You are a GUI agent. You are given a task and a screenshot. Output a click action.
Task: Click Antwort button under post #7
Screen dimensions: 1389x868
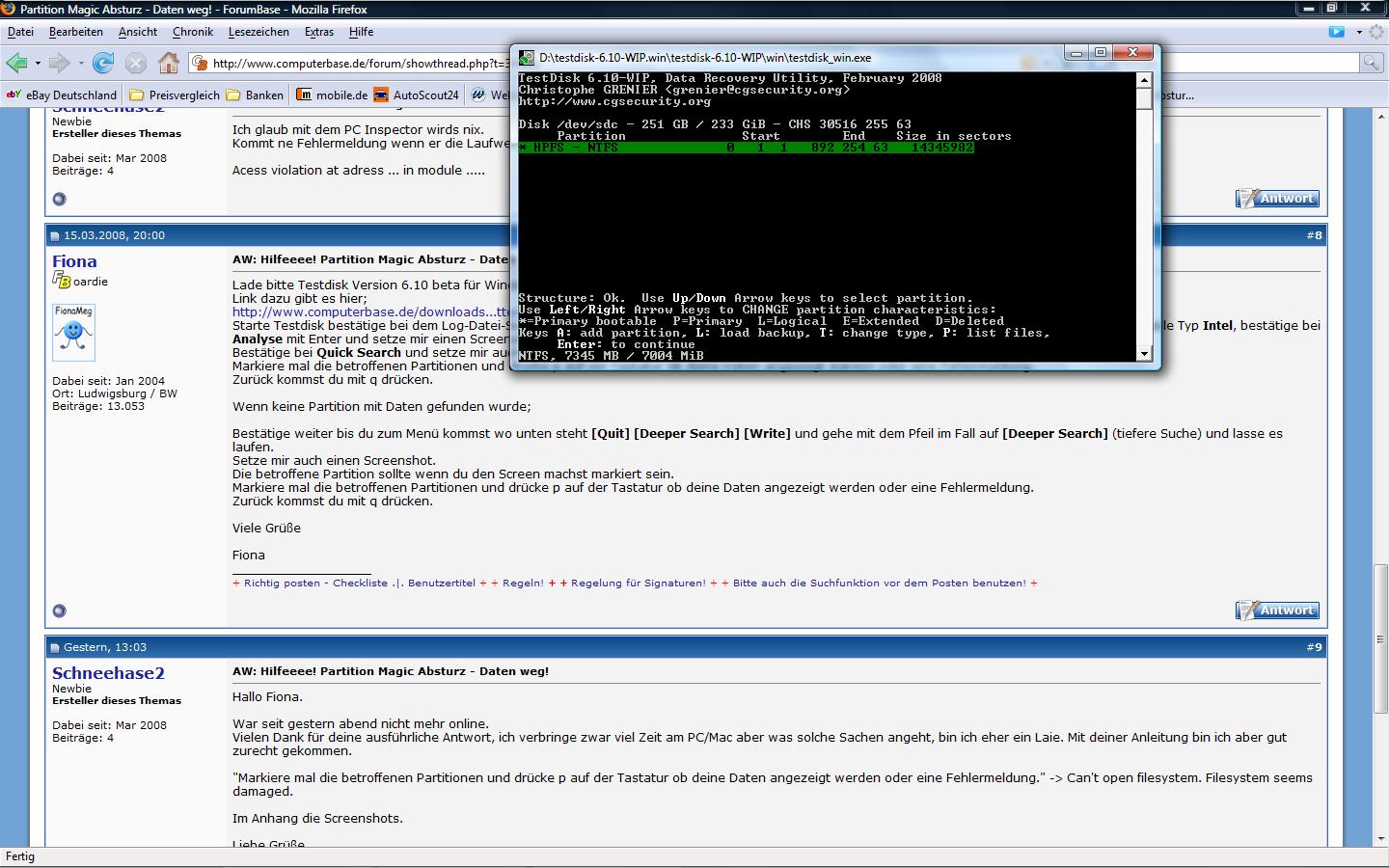(1277, 199)
